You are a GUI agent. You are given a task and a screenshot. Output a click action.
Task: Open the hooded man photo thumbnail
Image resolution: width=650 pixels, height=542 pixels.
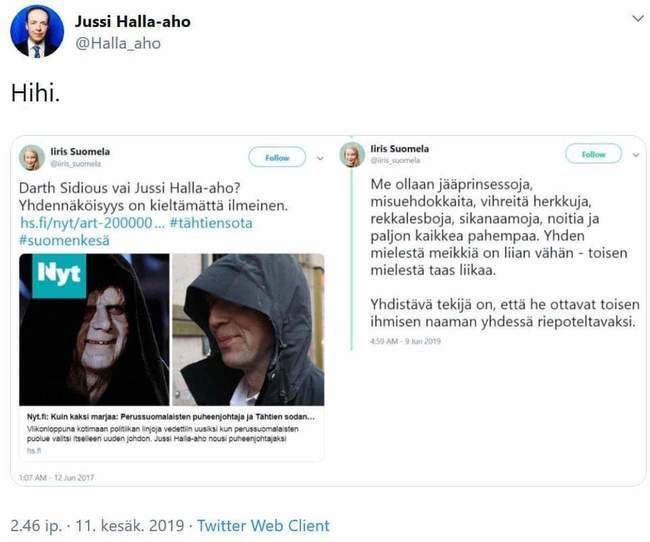tap(248, 330)
